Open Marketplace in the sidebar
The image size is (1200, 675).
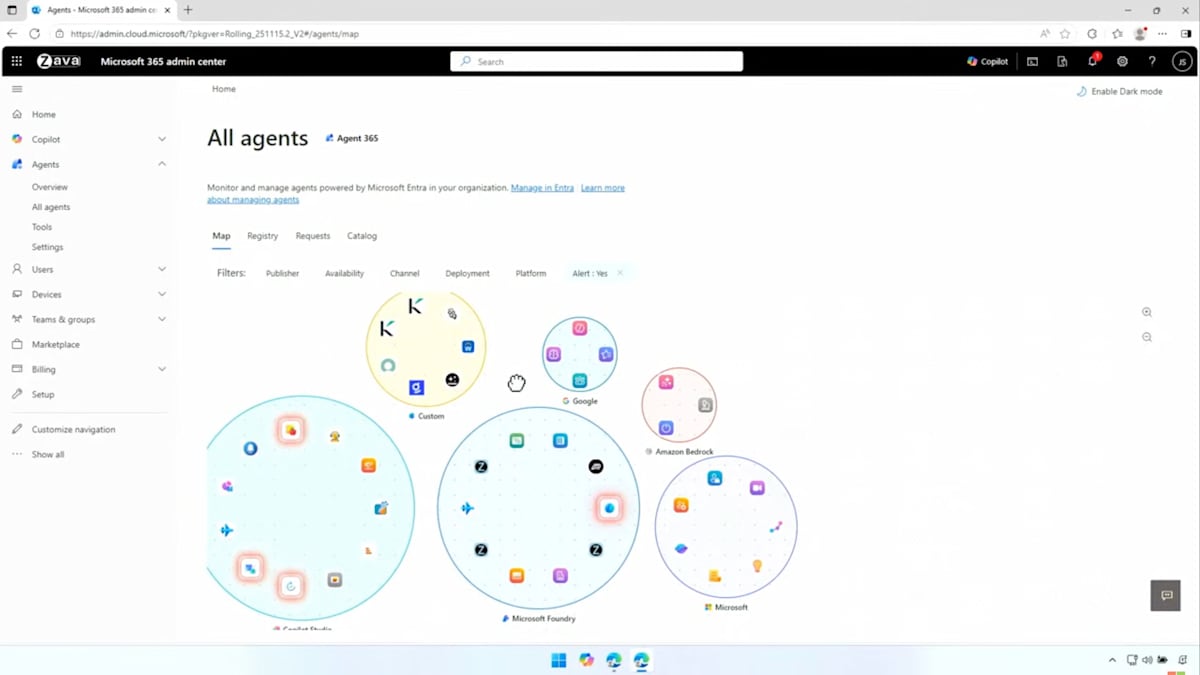[56, 344]
